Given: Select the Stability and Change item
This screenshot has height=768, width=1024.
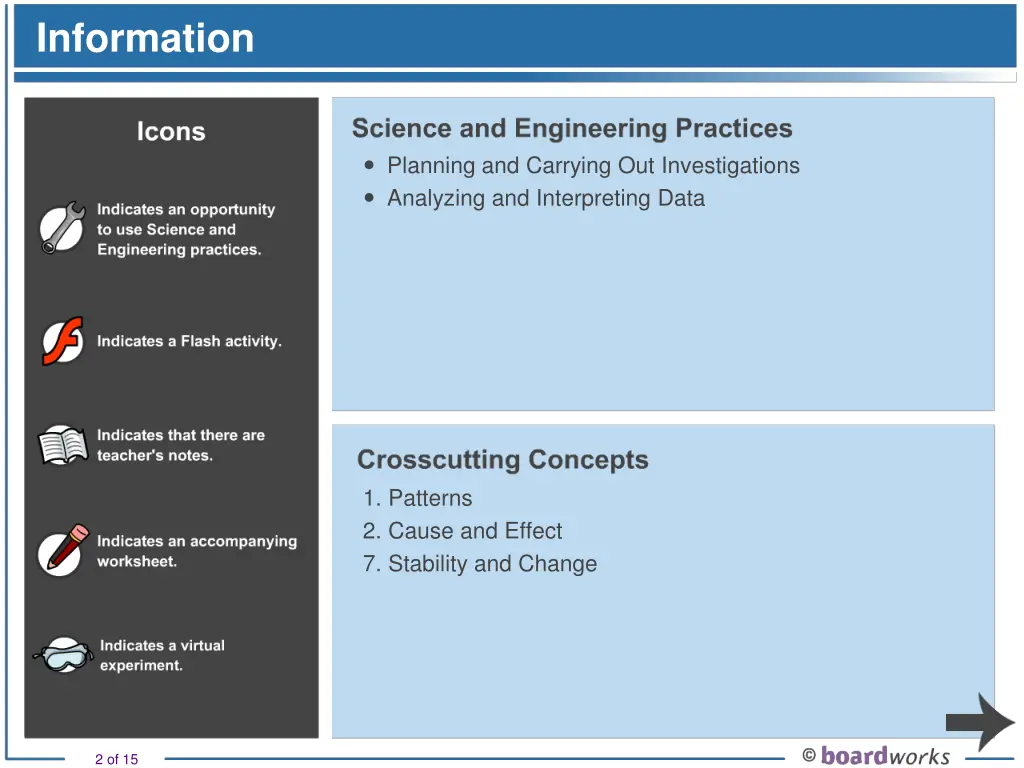Looking at the screenshot, I should (480, 564).
